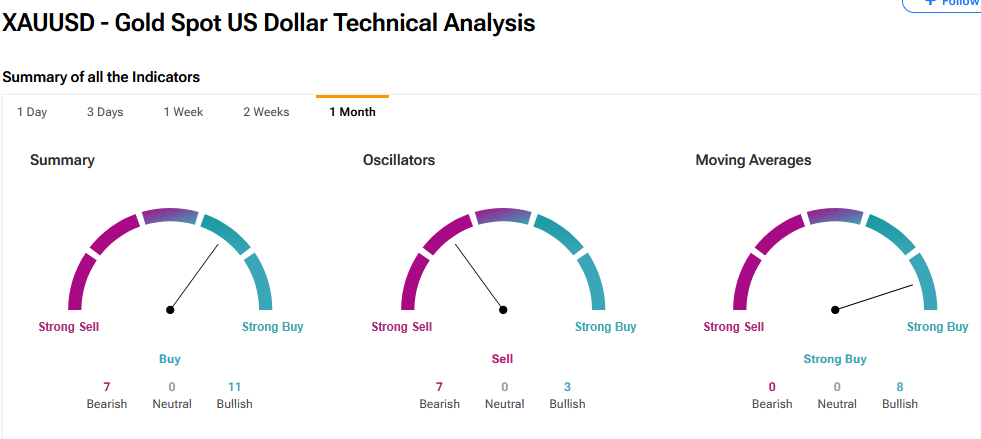981x439 pixels.
Task: Click the top neutral segment of Summary gauge
Action: (x=170, y=214)
